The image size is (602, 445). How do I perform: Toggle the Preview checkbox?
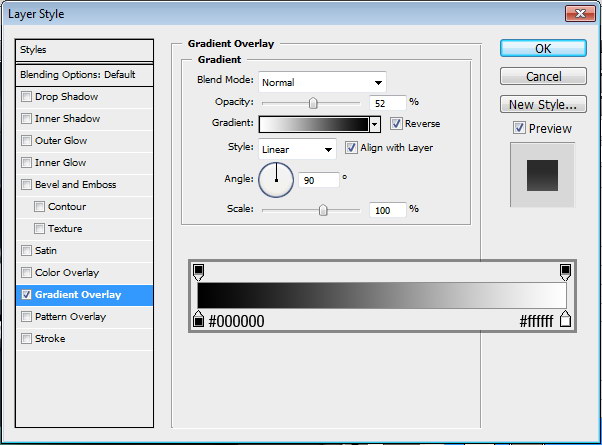[519, 128]
